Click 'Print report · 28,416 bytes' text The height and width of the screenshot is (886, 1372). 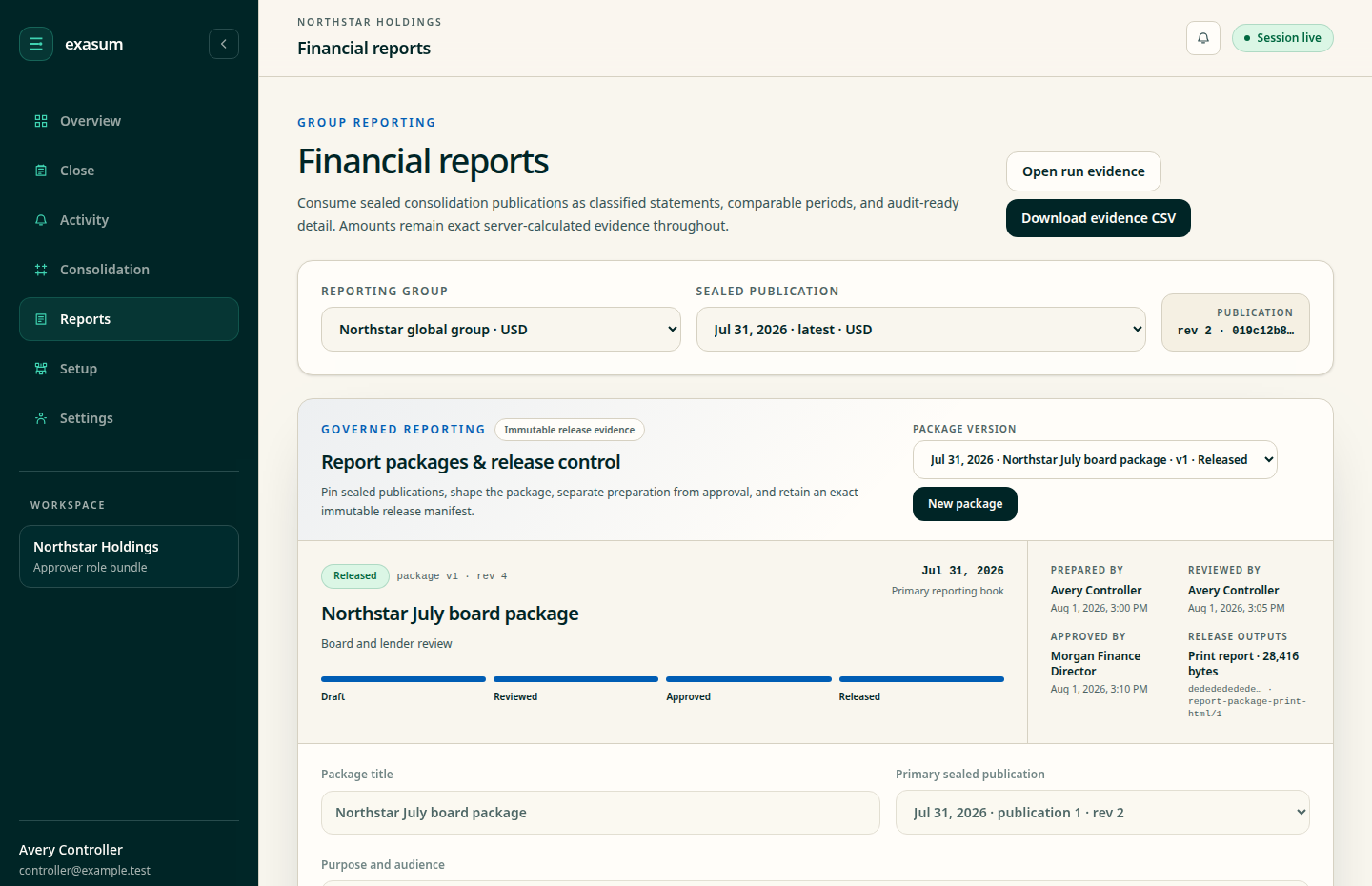click(x=1243, y=664)
